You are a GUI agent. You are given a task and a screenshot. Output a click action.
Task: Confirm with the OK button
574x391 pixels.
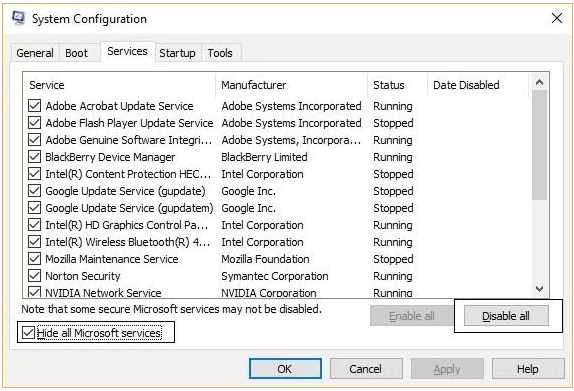(x=285, y=369)
